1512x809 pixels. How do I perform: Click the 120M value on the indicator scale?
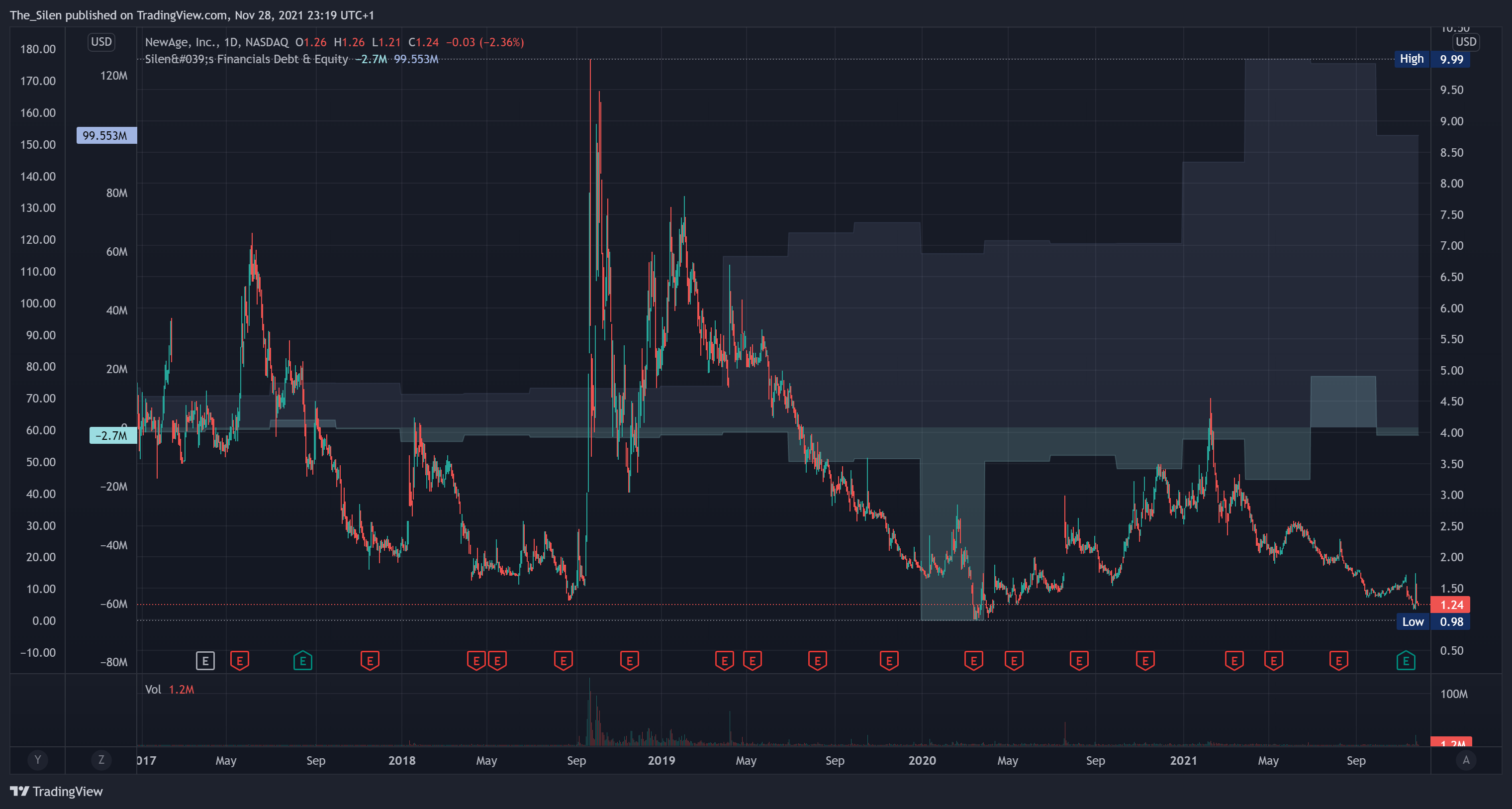(114, 76)
